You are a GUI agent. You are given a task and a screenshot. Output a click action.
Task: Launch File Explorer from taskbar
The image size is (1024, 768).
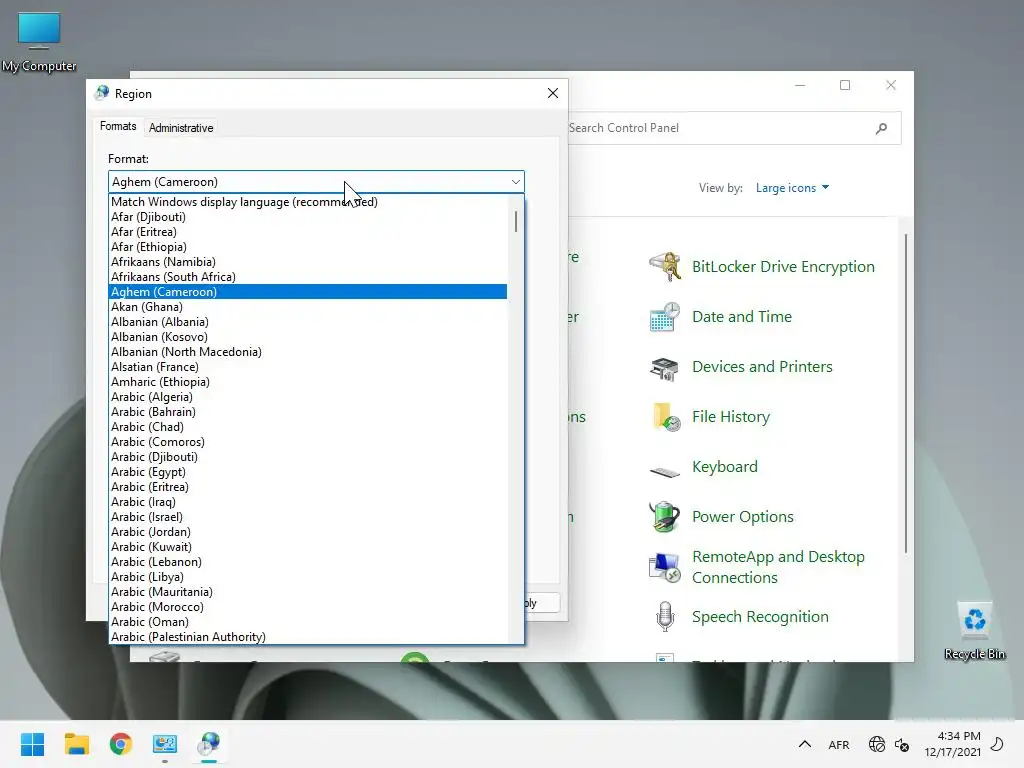coord(76,744)
